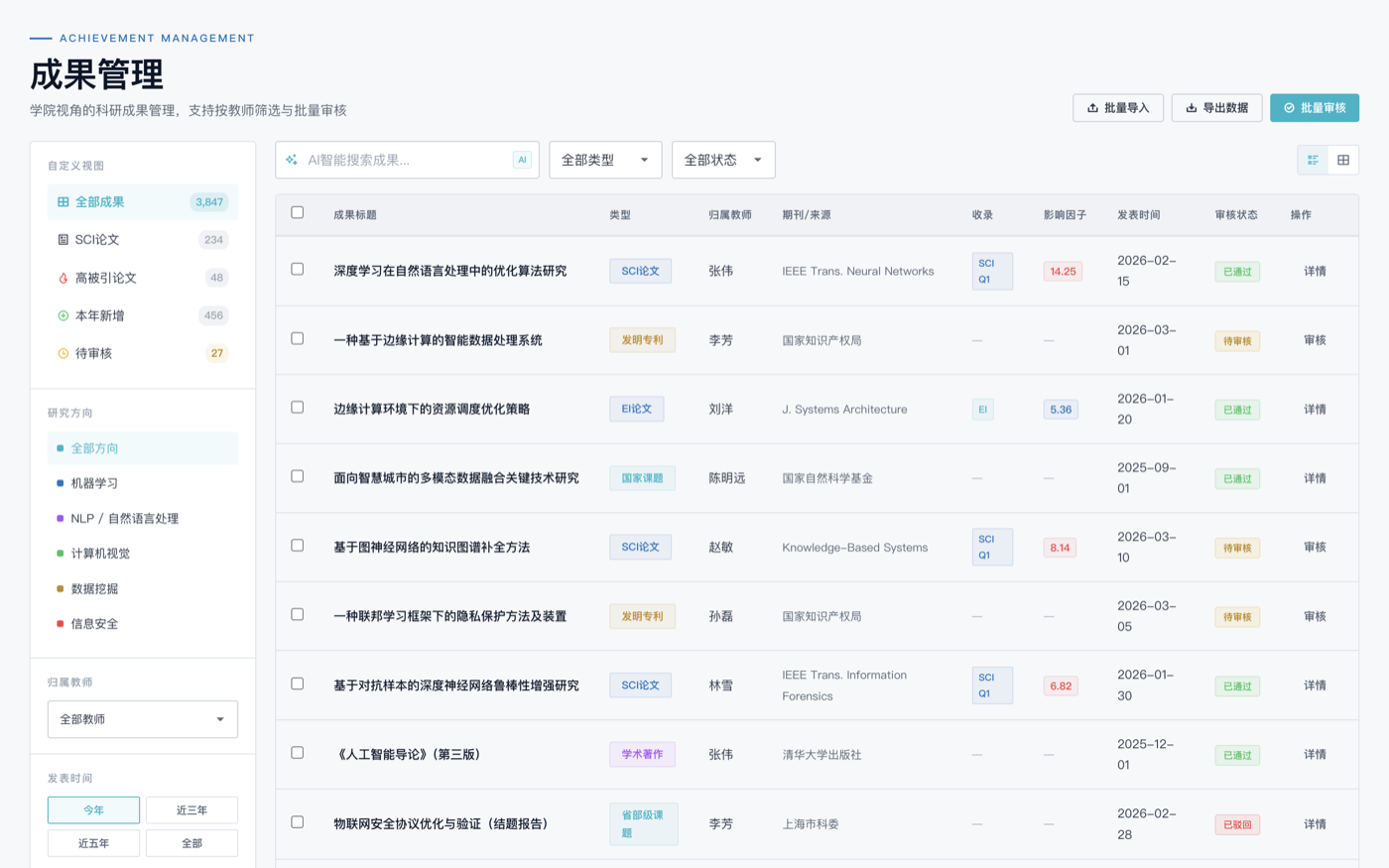Image resolution: width=1389 pixels, height=868 pixels.
Task: Check the checkbox for 深度学习 optimization paper row
Action: coord(297,270)
